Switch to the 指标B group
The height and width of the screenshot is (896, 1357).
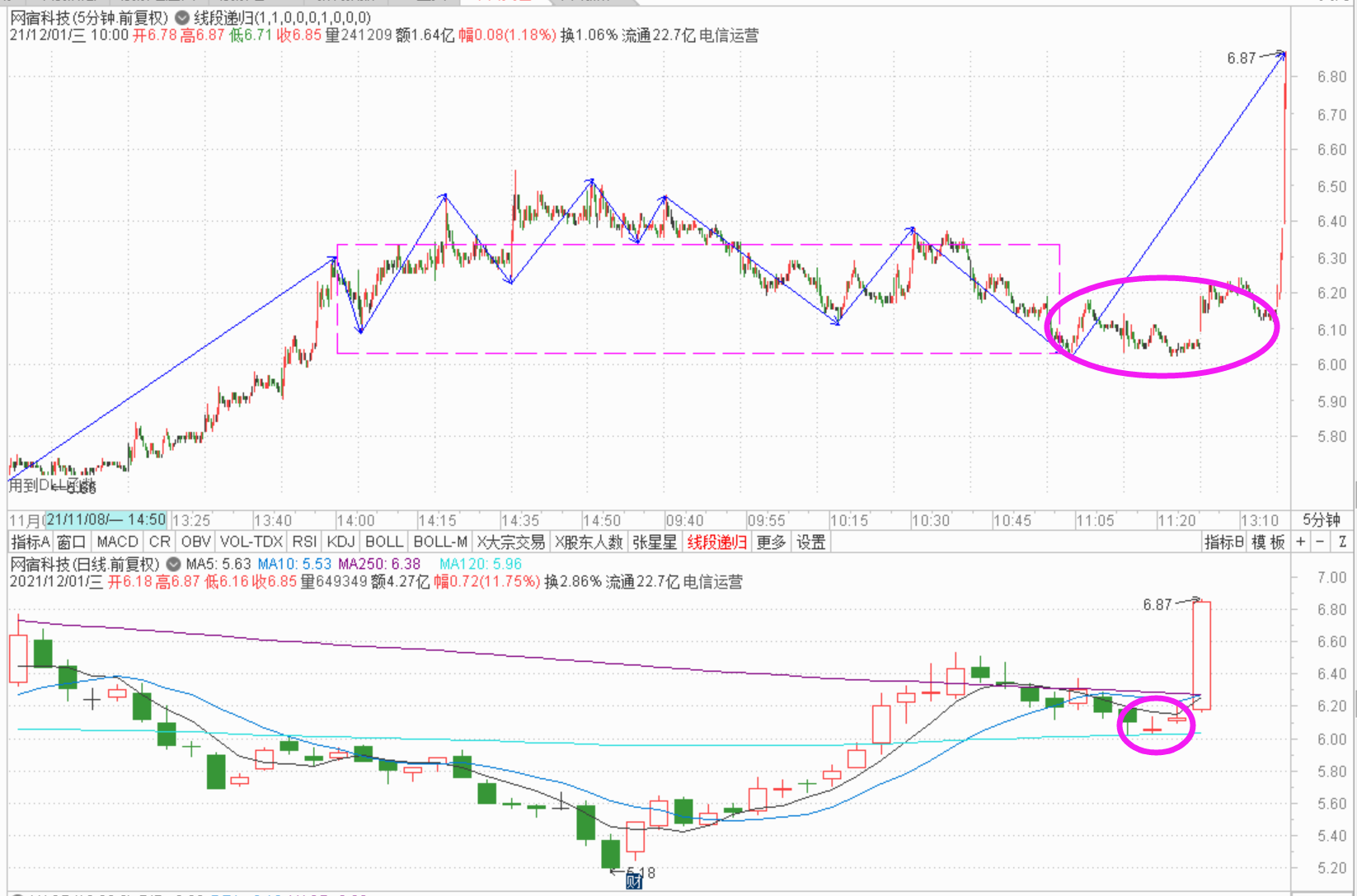pyautogui.click(x=1223, y=542)
